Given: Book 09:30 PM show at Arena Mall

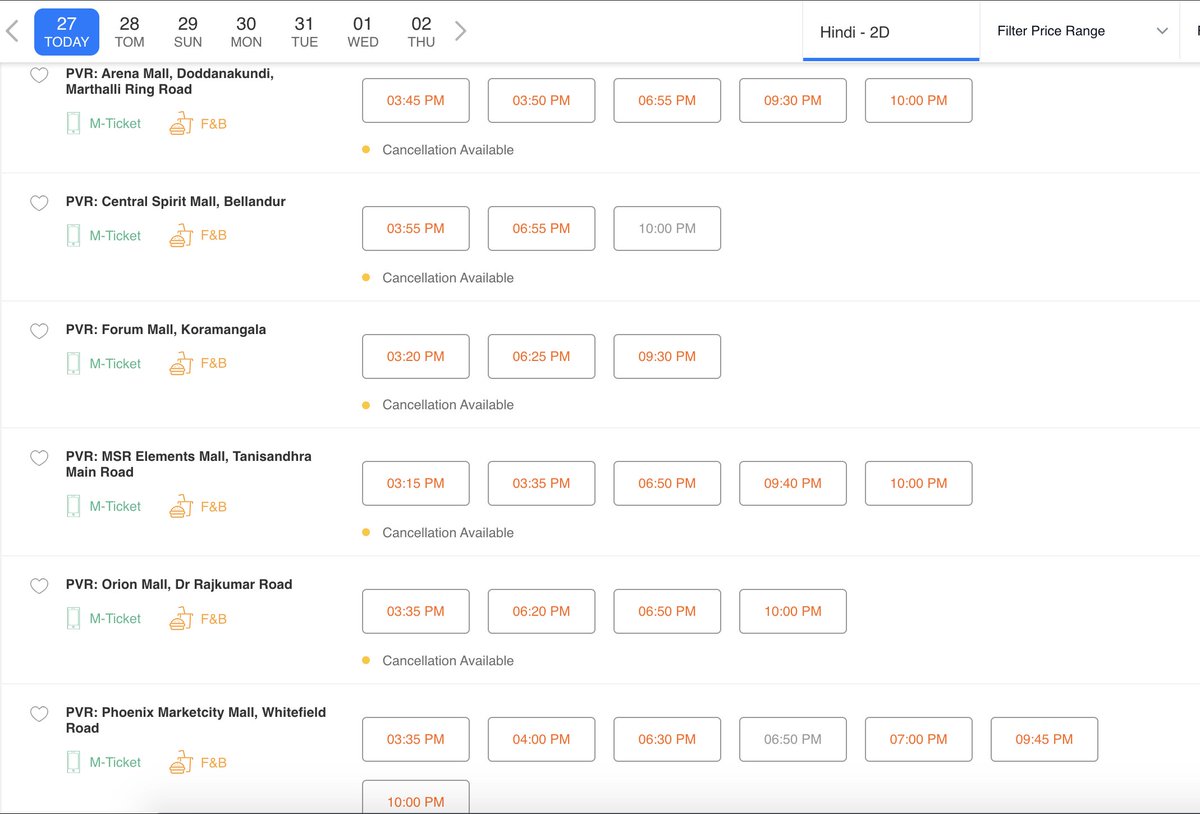Looking at the screenshot, I should (793, 100).
